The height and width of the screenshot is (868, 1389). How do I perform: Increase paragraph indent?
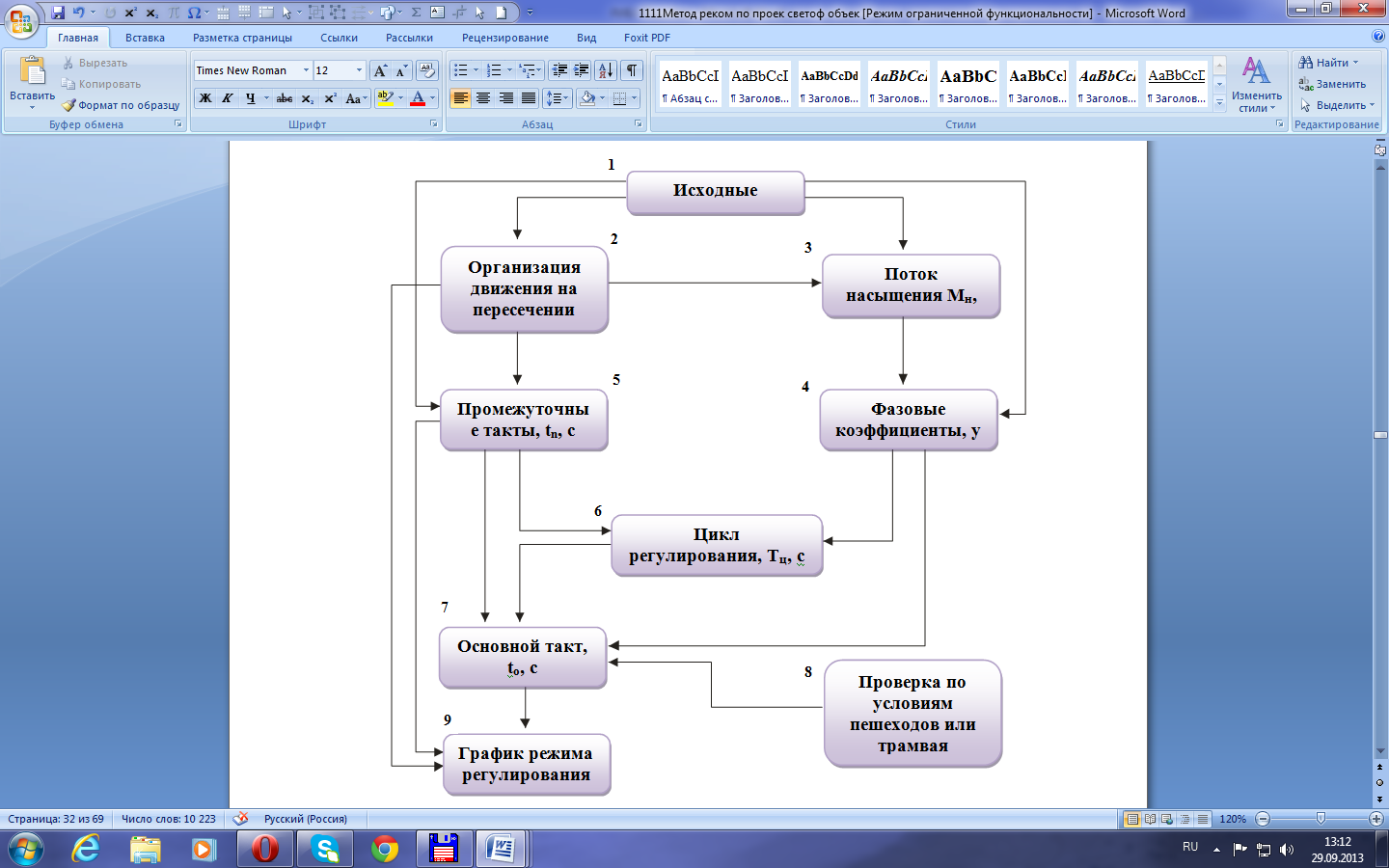tap(582, 70)
